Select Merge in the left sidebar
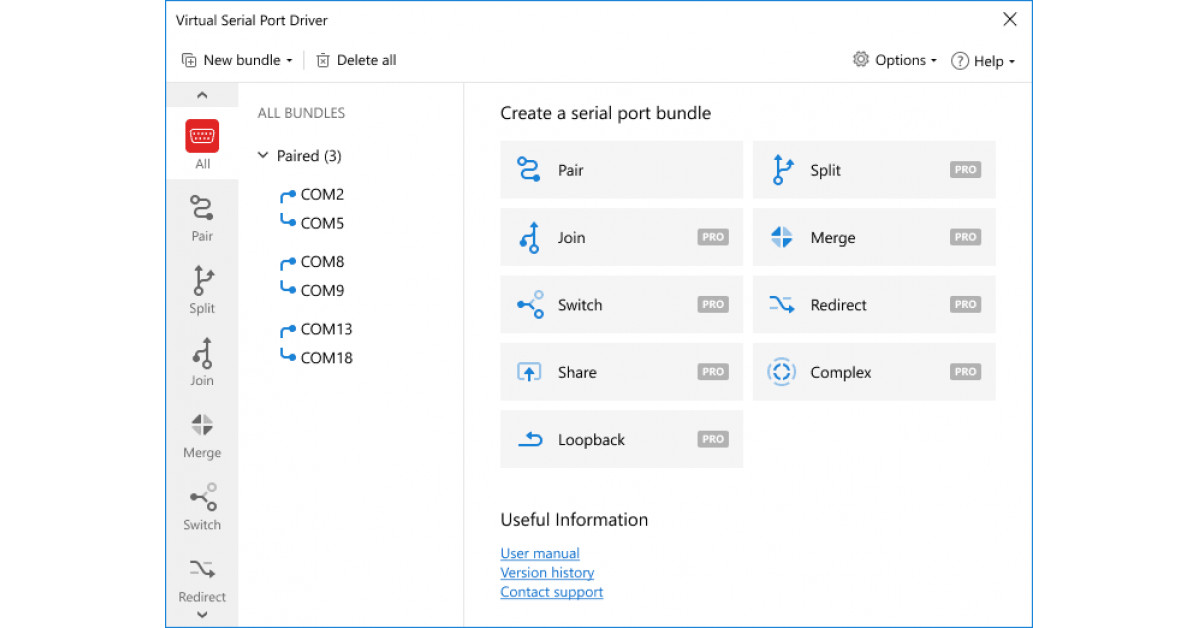Image resolution: width=1200 pixels, height=628 pixels. [x=202, y=434]
